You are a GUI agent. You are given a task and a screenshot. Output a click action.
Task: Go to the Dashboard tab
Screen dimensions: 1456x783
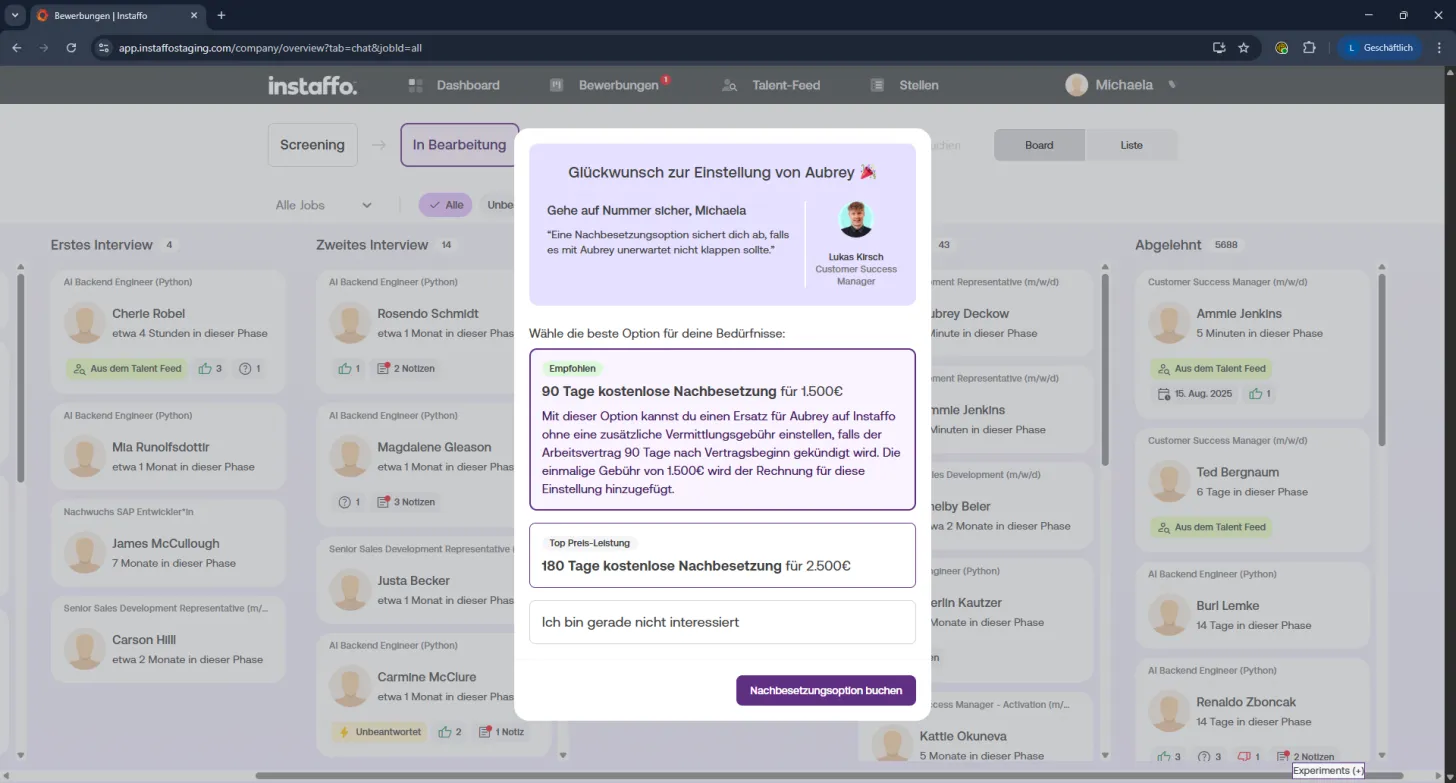pos(454,85)
